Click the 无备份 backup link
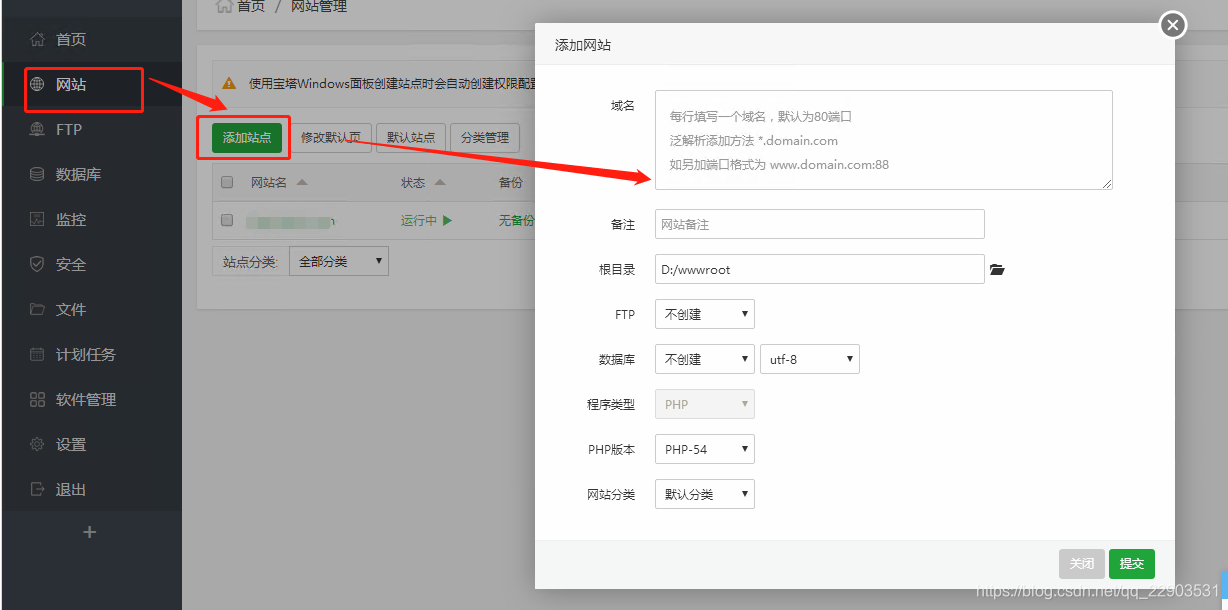 [516, 220]
